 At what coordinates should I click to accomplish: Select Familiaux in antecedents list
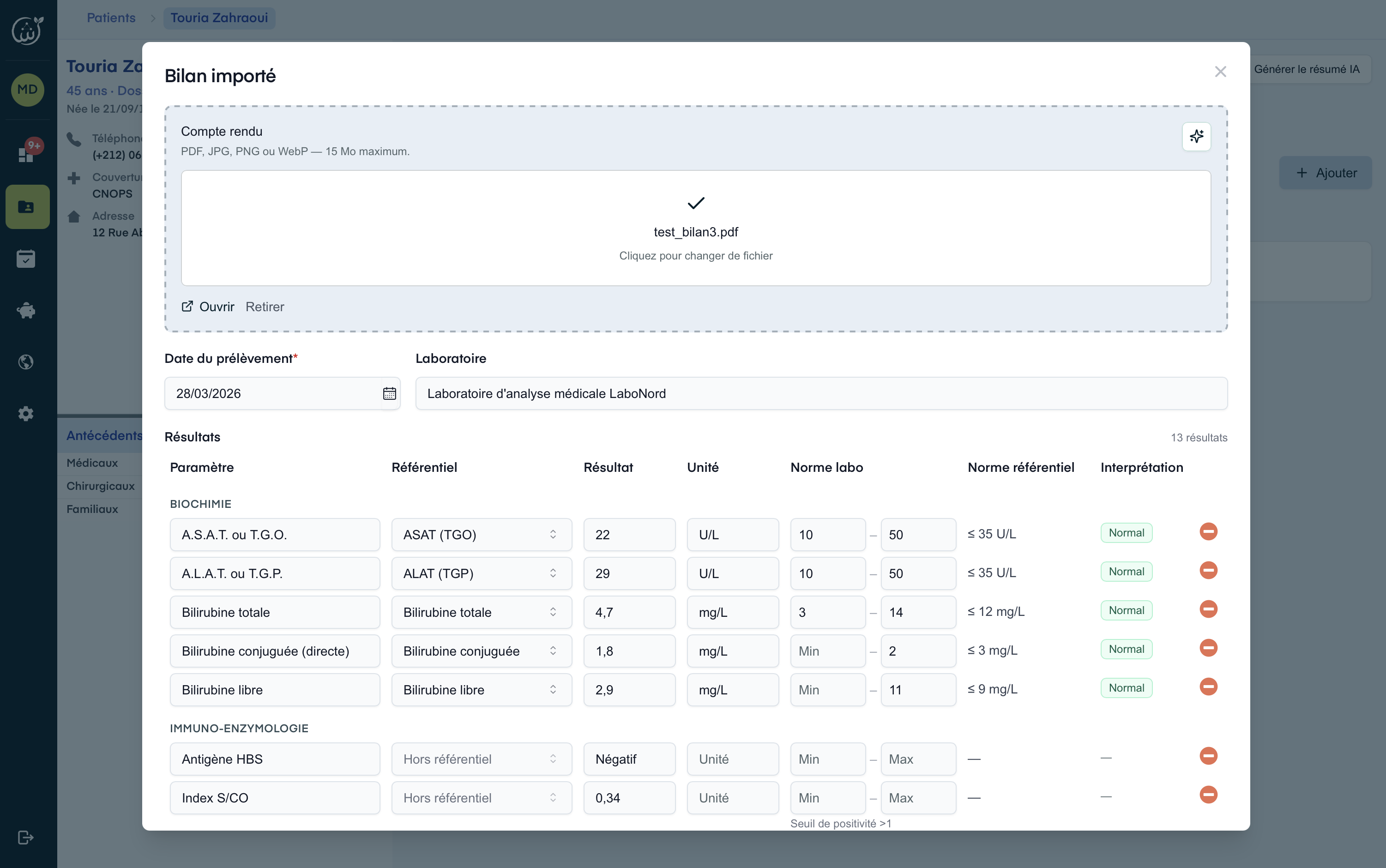click(92, 509)
